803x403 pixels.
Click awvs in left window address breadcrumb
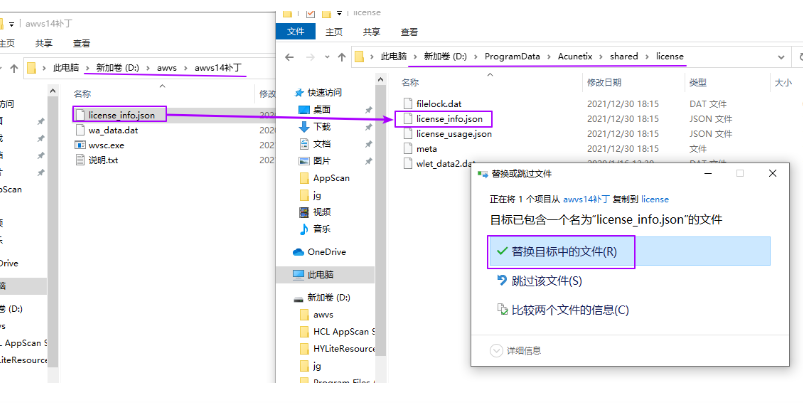166,68
